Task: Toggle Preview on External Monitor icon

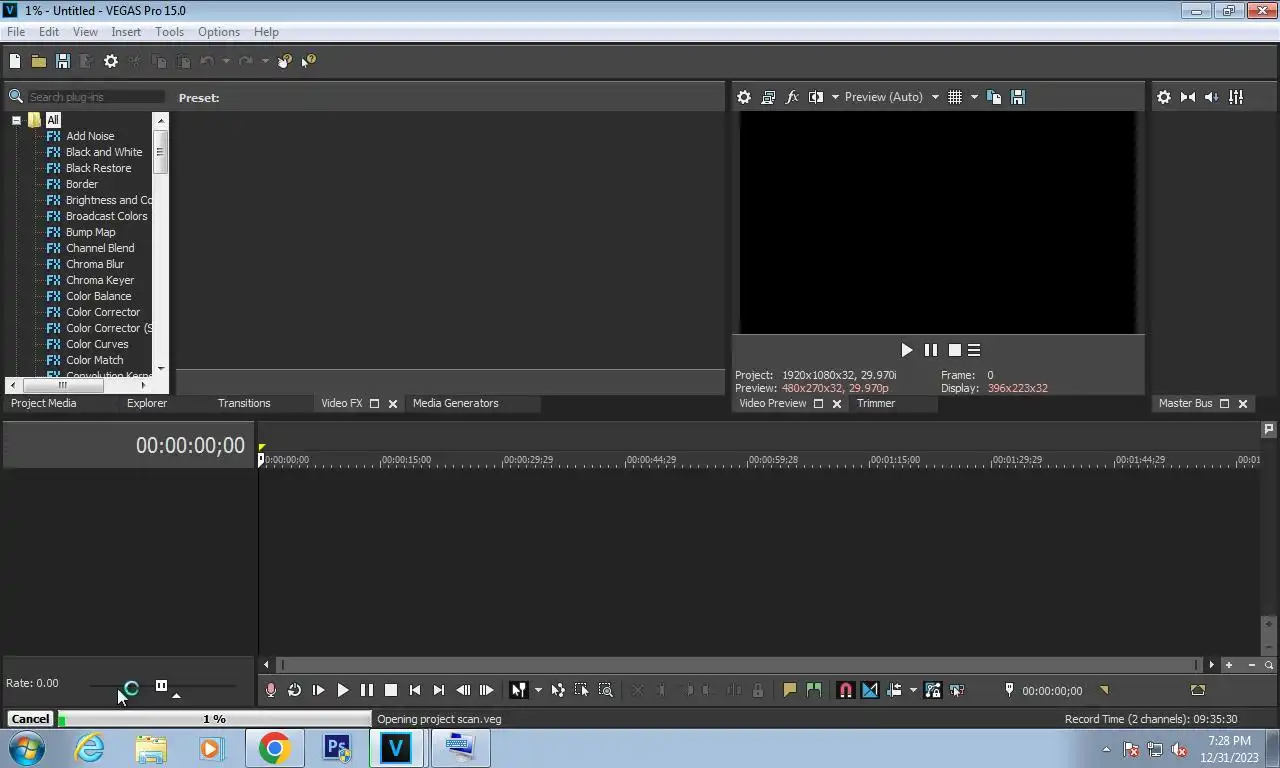Action: tap(768, 97)
